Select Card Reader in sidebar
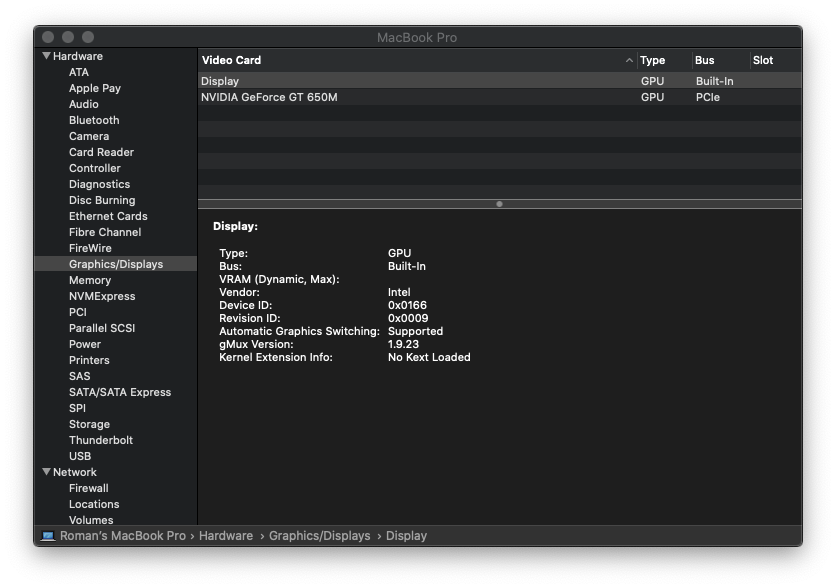Viewport: 836px width, 588px height. [101, 152]
